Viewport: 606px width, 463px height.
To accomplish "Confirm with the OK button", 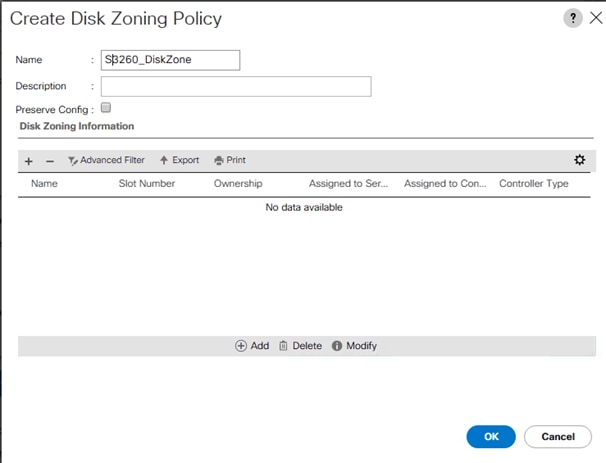I will 491,437.
